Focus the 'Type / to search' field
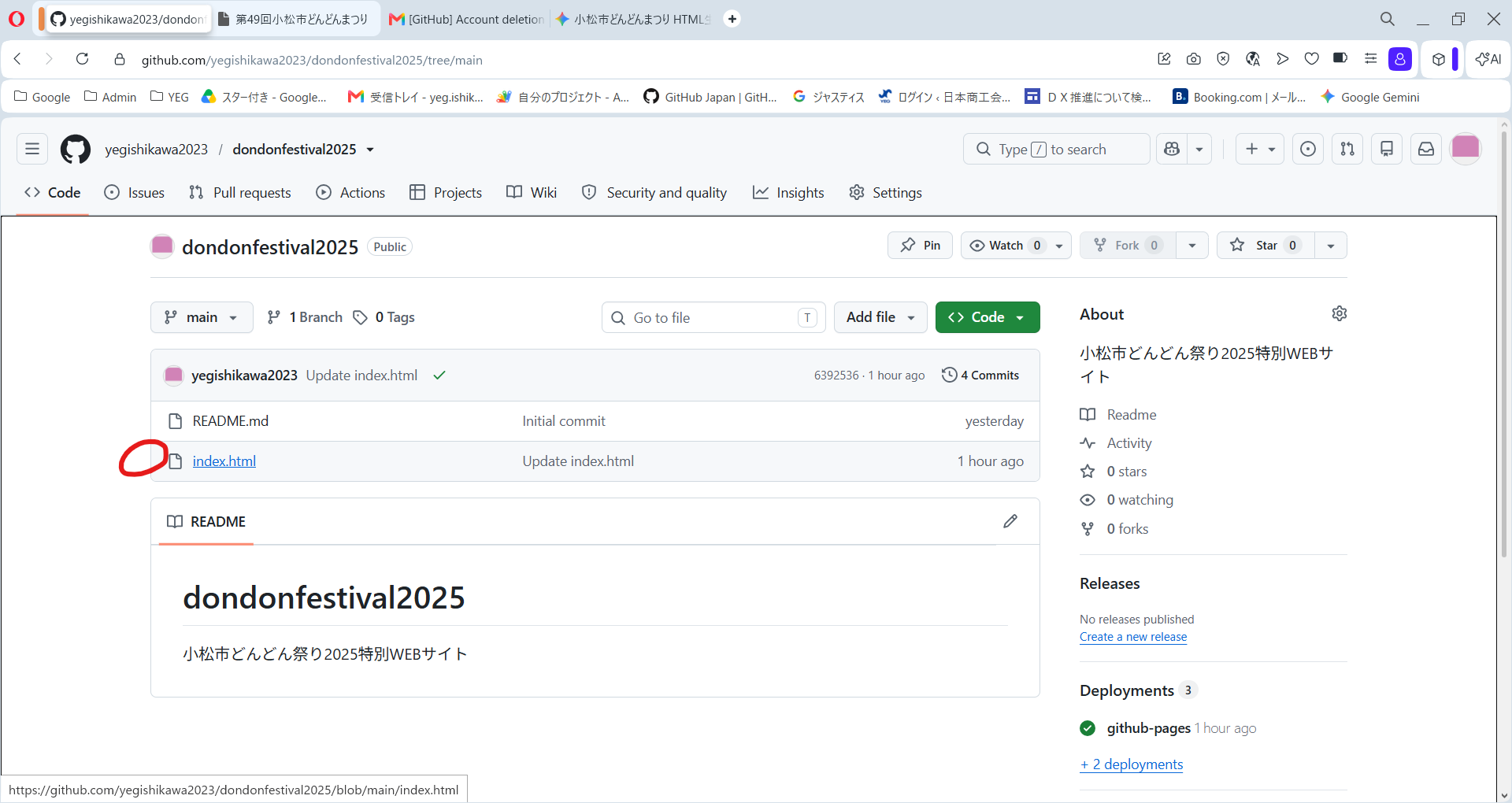The width and height of the screenshot is (1512, 803). [x=1056, y=149]
